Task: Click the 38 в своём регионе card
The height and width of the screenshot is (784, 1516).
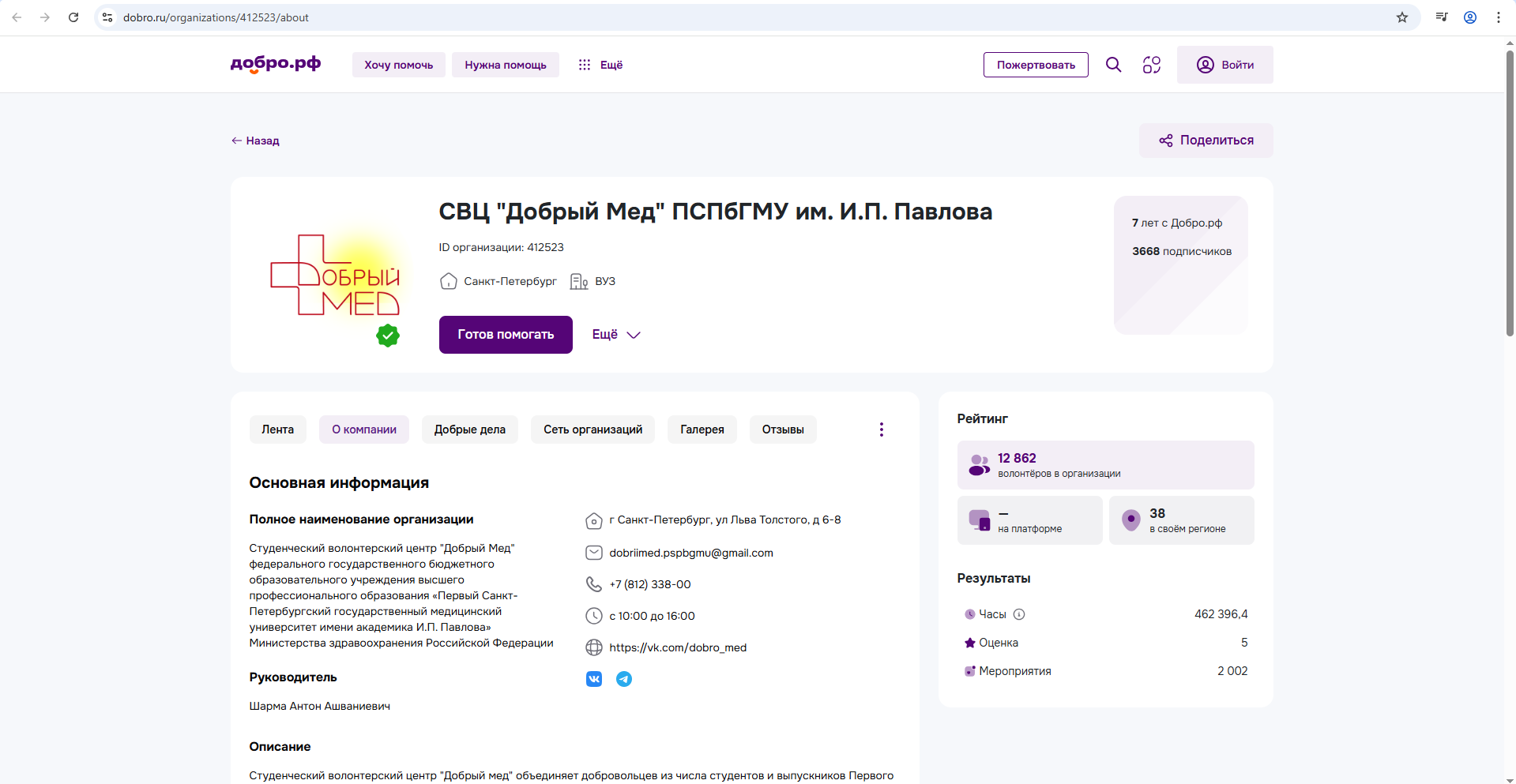Action: tap(1182, 520)
